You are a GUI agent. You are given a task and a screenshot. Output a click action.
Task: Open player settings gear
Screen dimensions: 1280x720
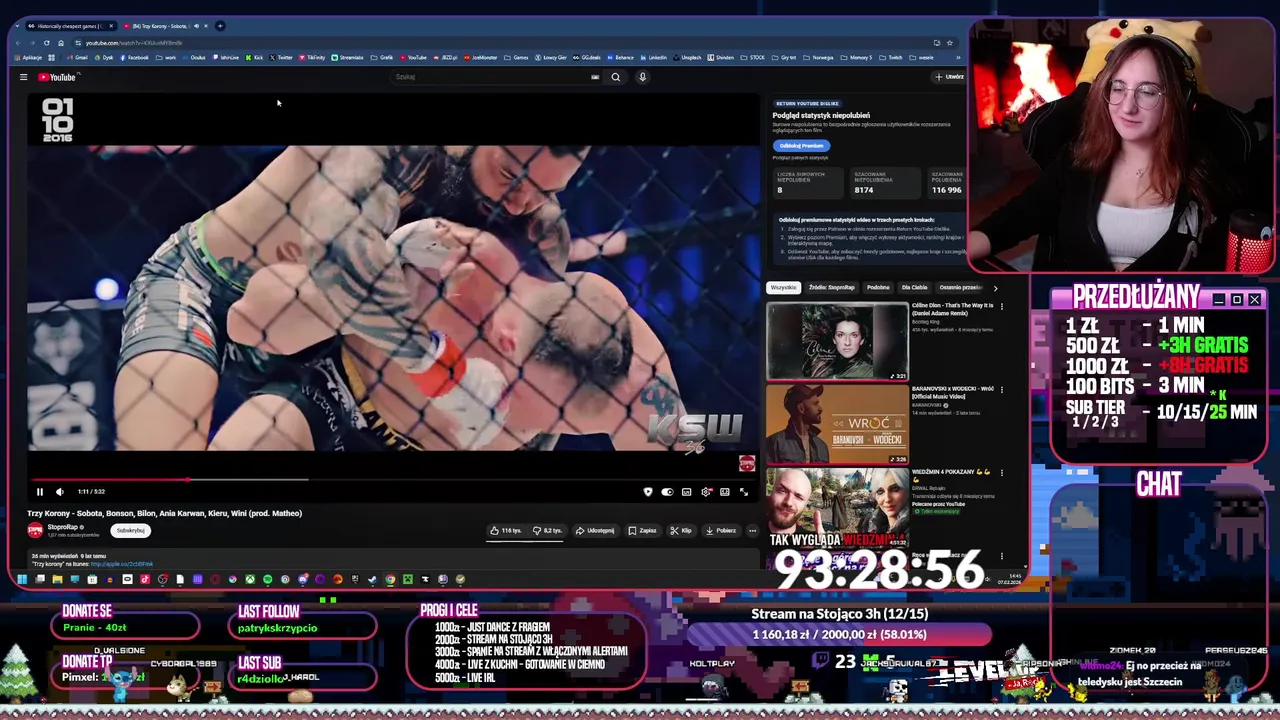[x=706, y=492]
